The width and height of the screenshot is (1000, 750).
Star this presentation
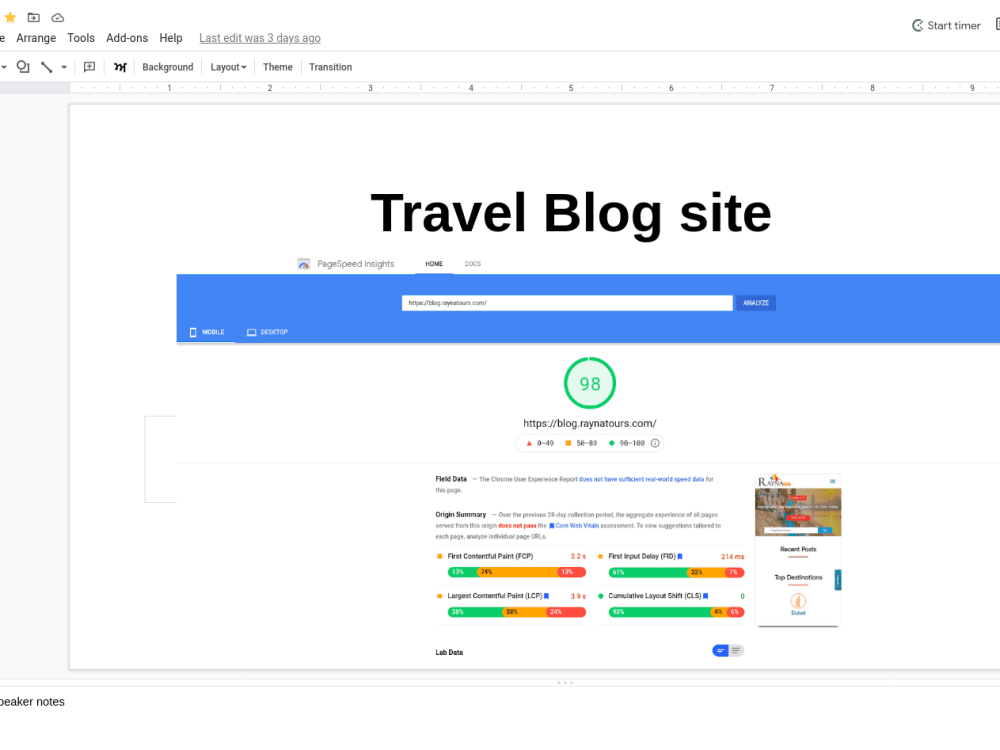10,17
